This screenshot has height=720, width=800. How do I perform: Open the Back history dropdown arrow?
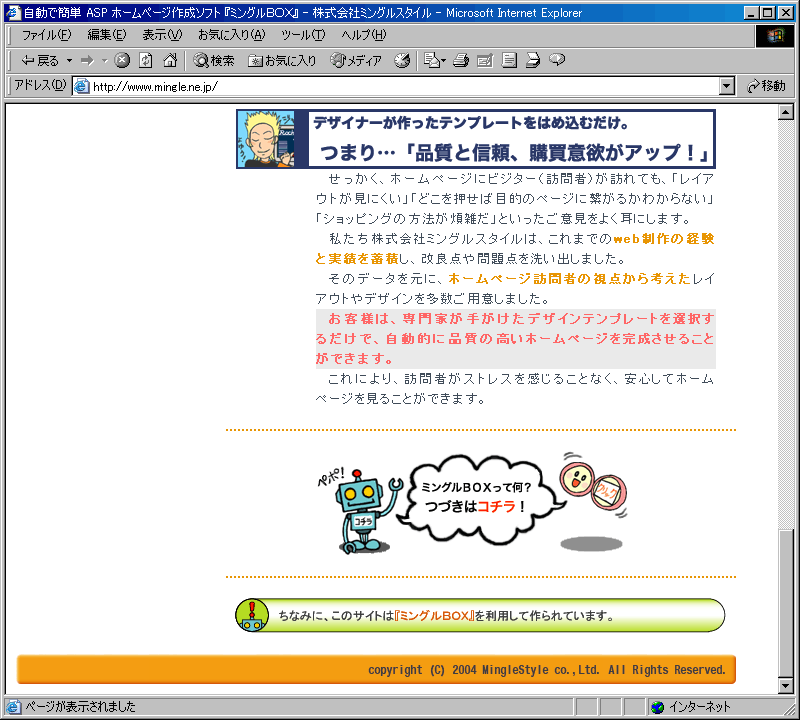tap(69, 61)
